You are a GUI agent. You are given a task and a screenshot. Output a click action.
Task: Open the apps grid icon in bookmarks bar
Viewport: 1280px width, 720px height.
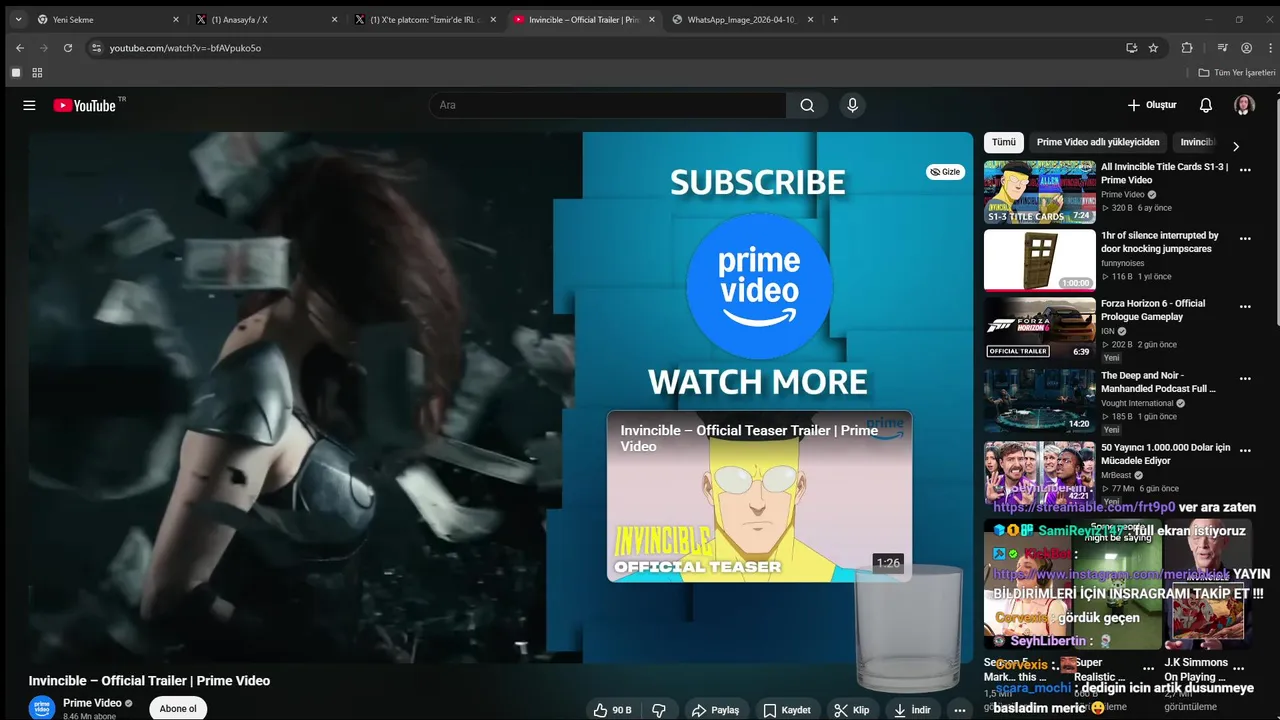pyautogui.click(x=37, y=73)
